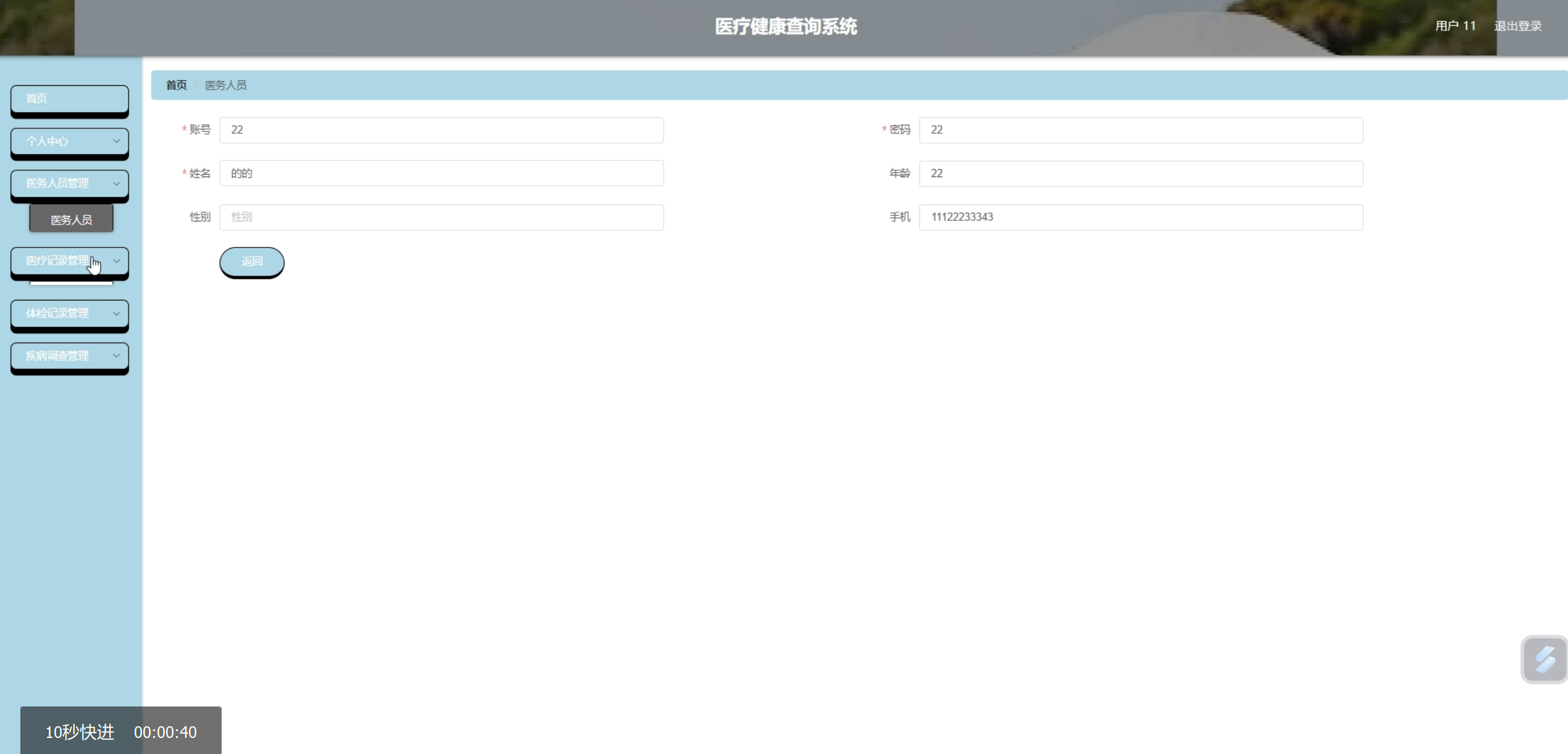Image resolution: width=1568 pixels, height=754 pixels.
Task: Open the 疾病调查管理 sidebar menu
Action: coord(57,356)
